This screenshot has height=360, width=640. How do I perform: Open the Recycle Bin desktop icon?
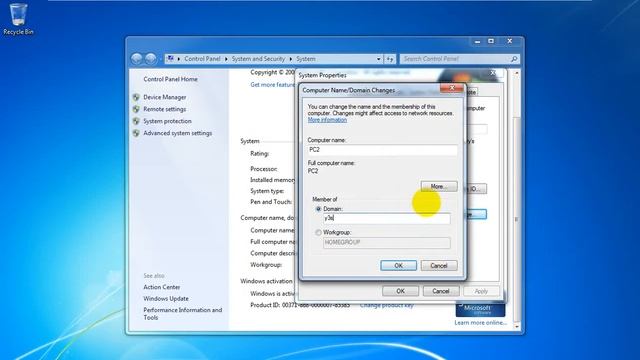tap(18, 19)
